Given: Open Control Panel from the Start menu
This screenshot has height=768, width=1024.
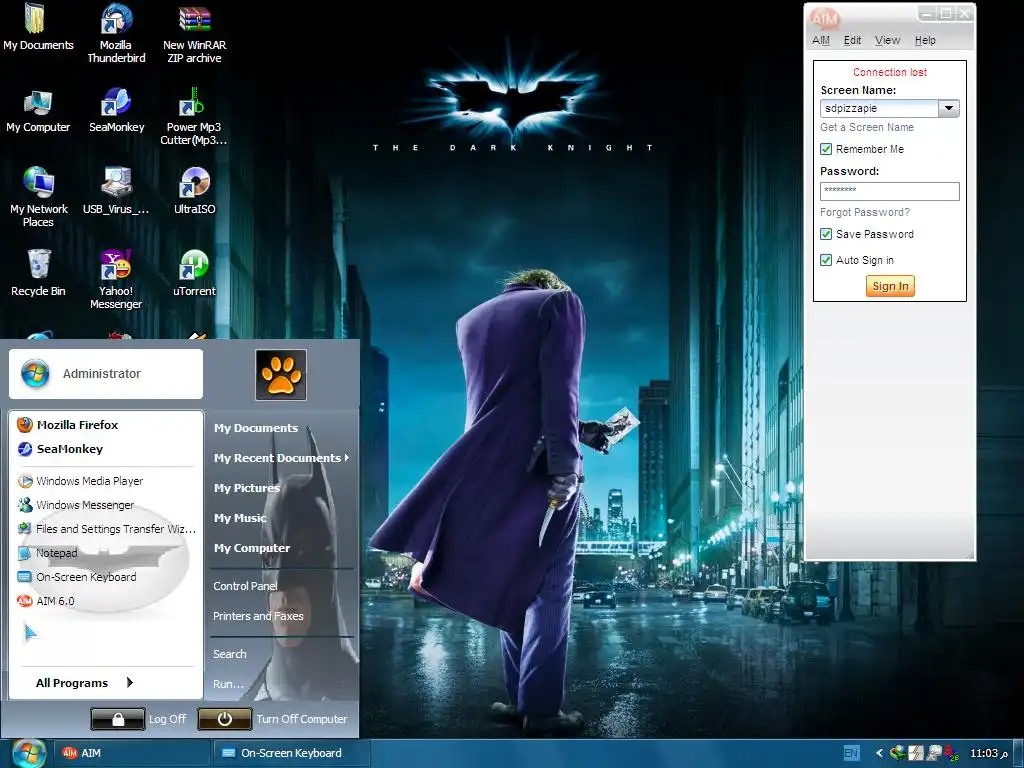Looking at the screenshot, I should (x=245, y=586).
